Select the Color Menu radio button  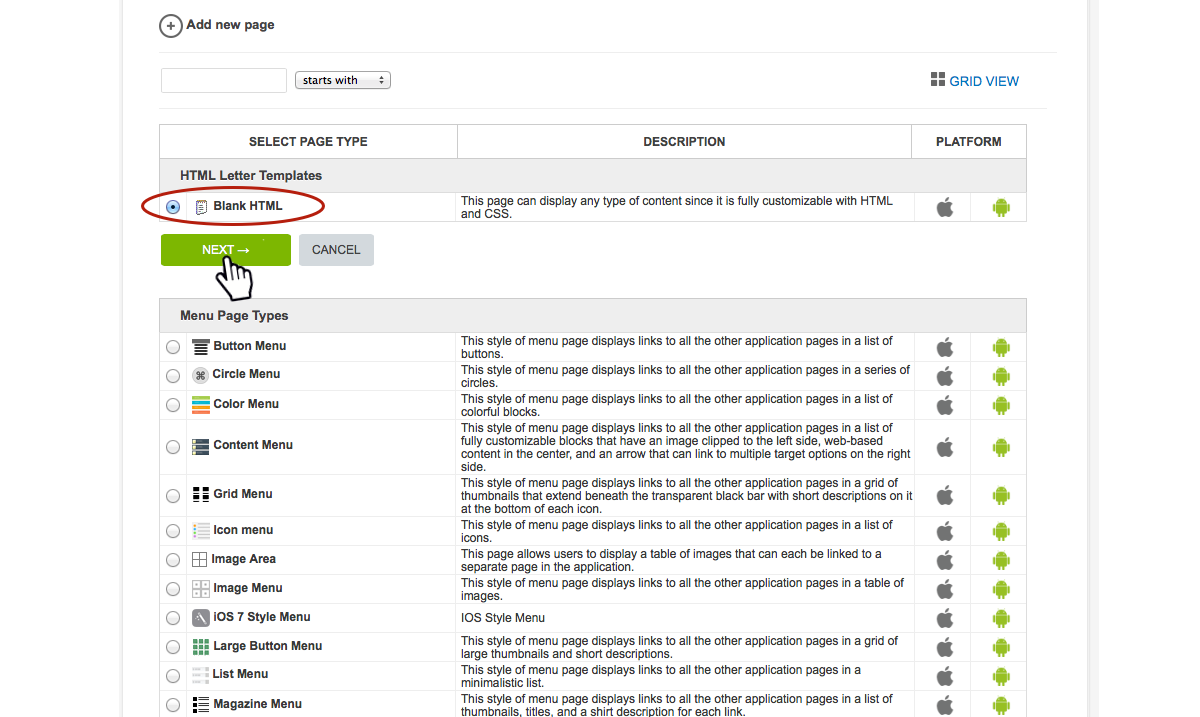click(x=173, y=405)
